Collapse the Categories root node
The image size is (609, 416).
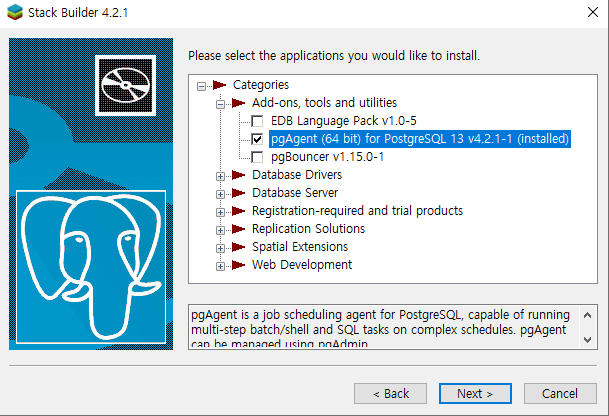[x=201, y=86]
